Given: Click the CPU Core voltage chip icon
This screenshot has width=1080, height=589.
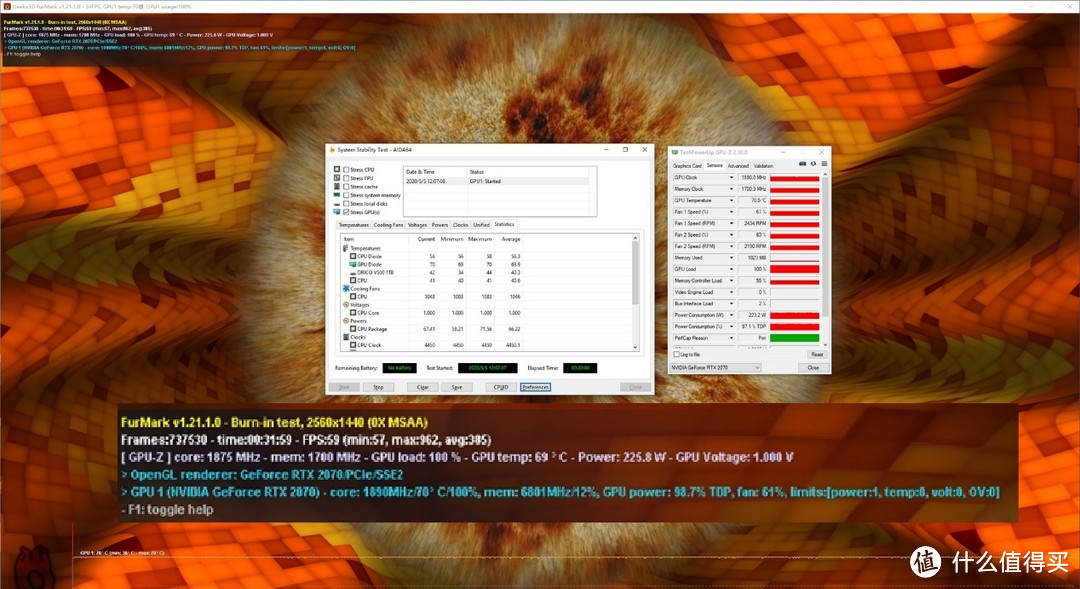Looking at the screenshot, I should point(353,313).
